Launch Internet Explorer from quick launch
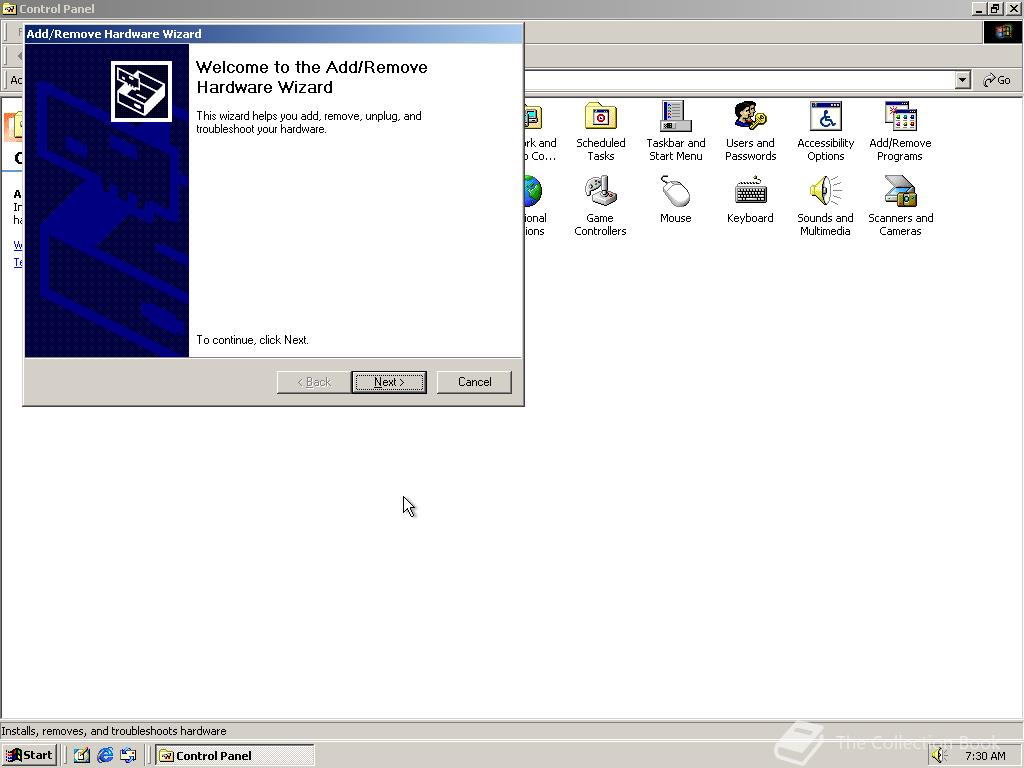Image resolution: width=1024 pixels, height=768 pixels. click(x=105, y=756)
